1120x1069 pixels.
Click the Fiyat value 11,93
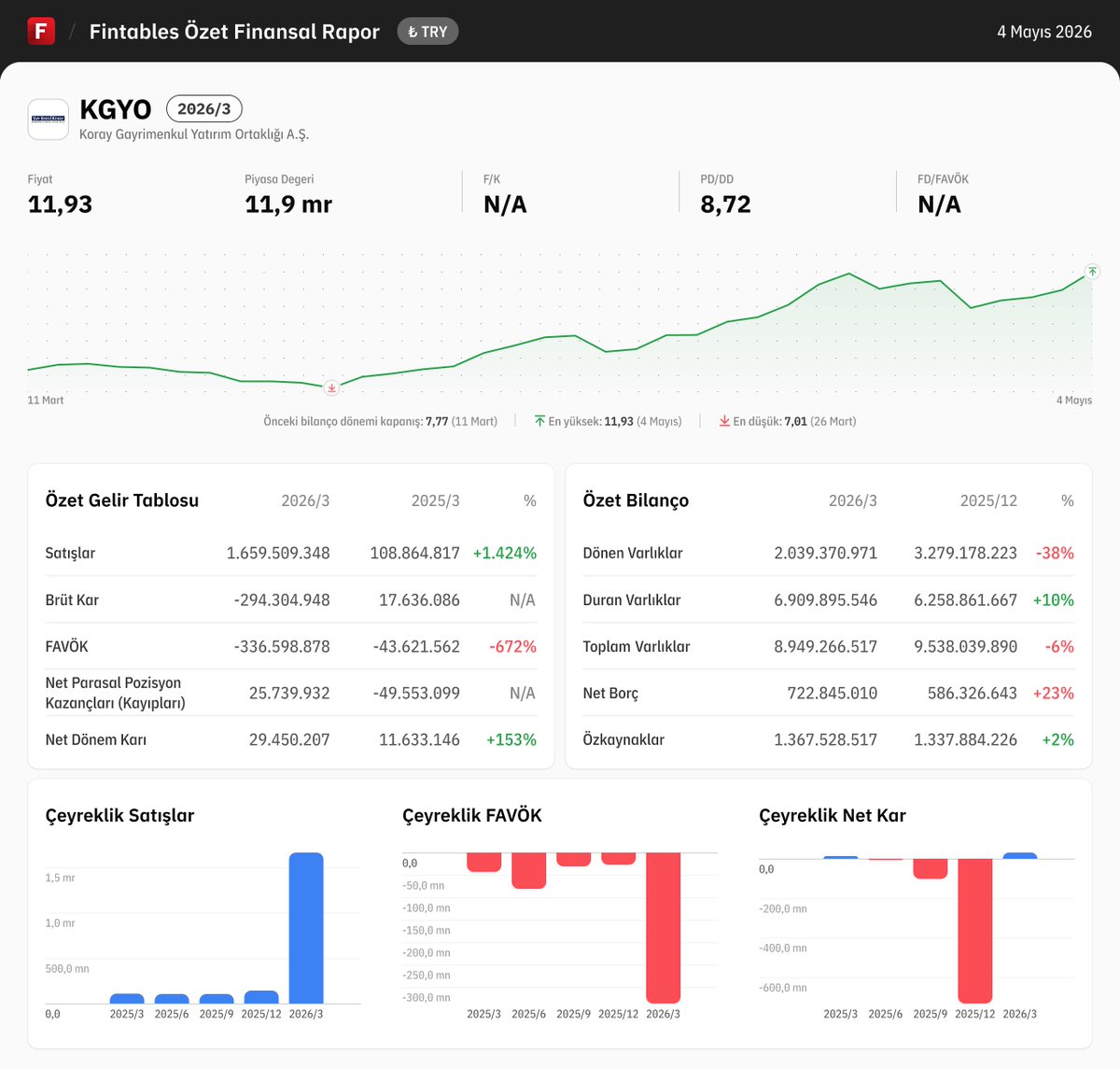(60, 204)
